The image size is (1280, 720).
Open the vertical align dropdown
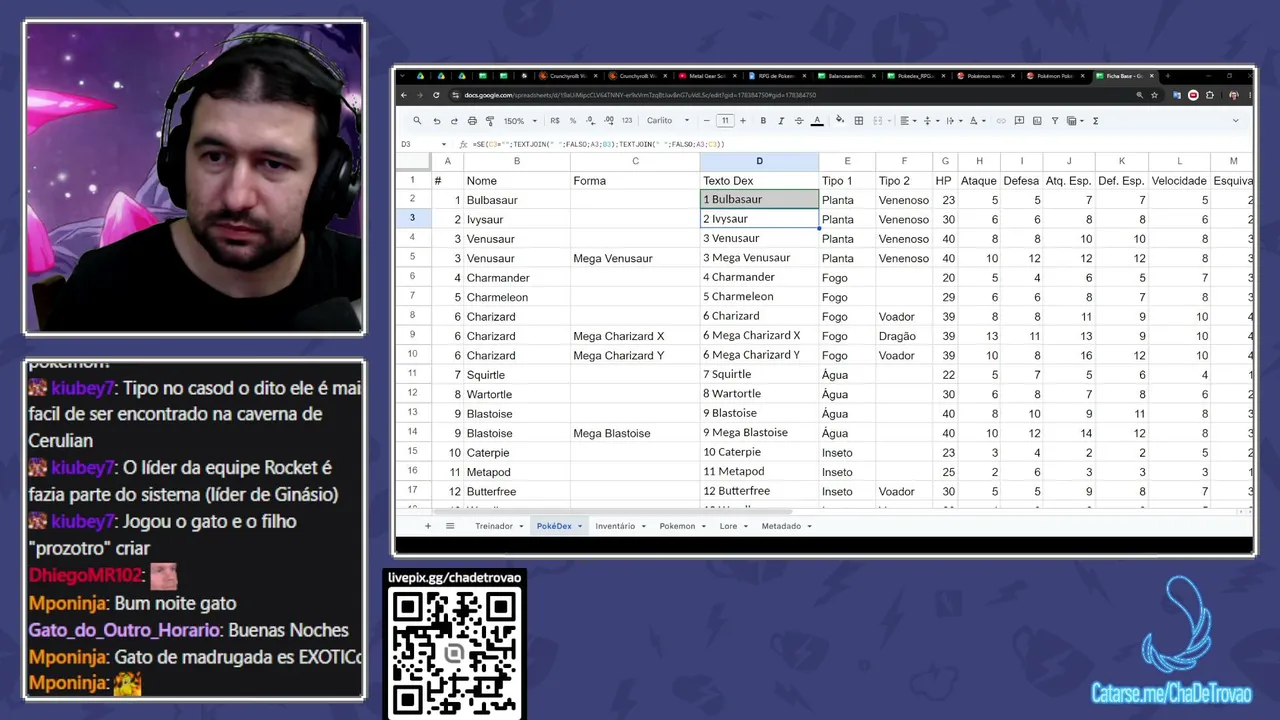point(930,121)
